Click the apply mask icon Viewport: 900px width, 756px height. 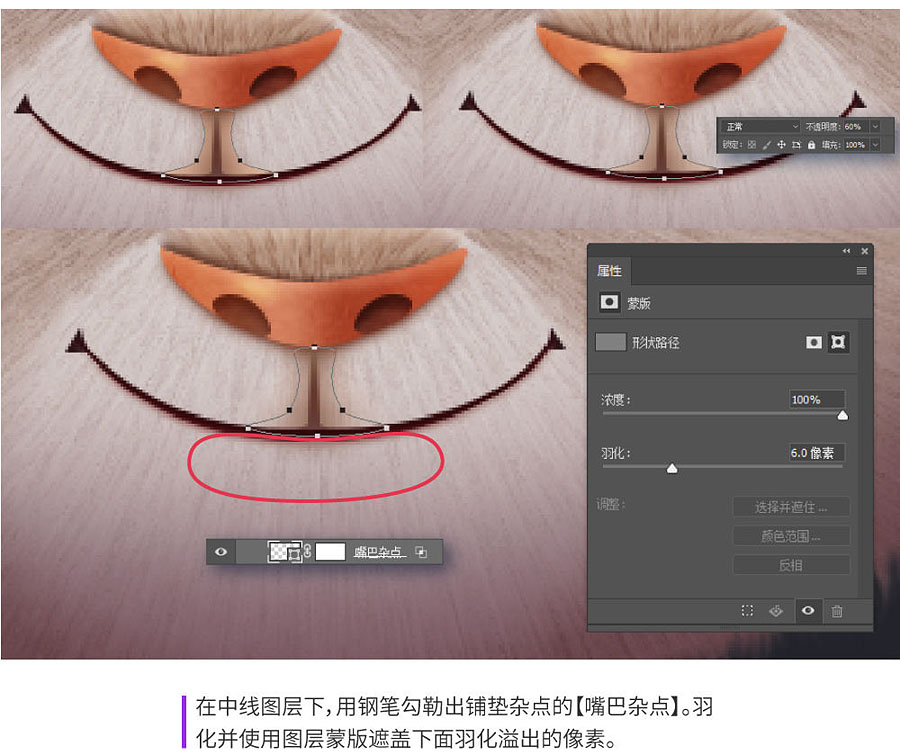(776, 611)
